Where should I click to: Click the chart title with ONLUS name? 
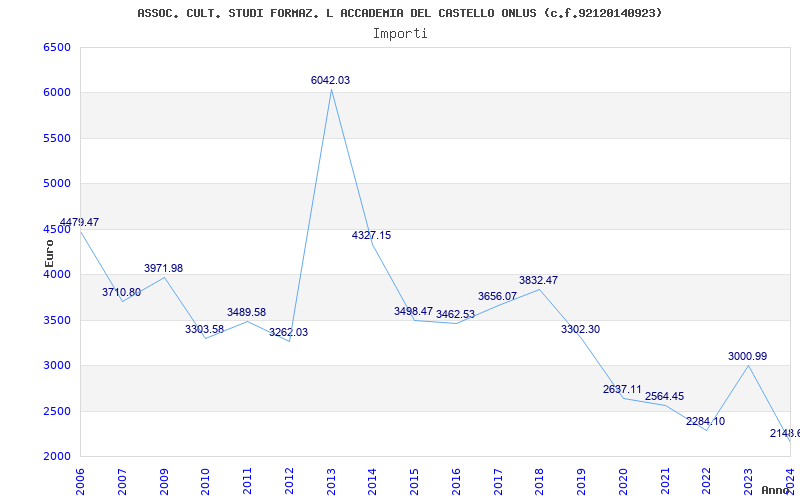pos(399,13)
